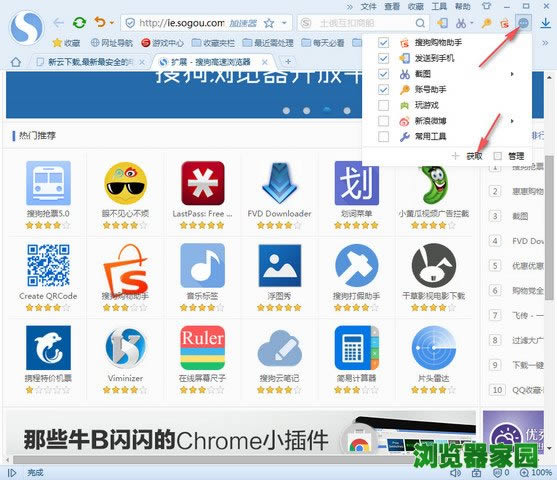
Task: Open the 帮助 menu
Action: 463,6
